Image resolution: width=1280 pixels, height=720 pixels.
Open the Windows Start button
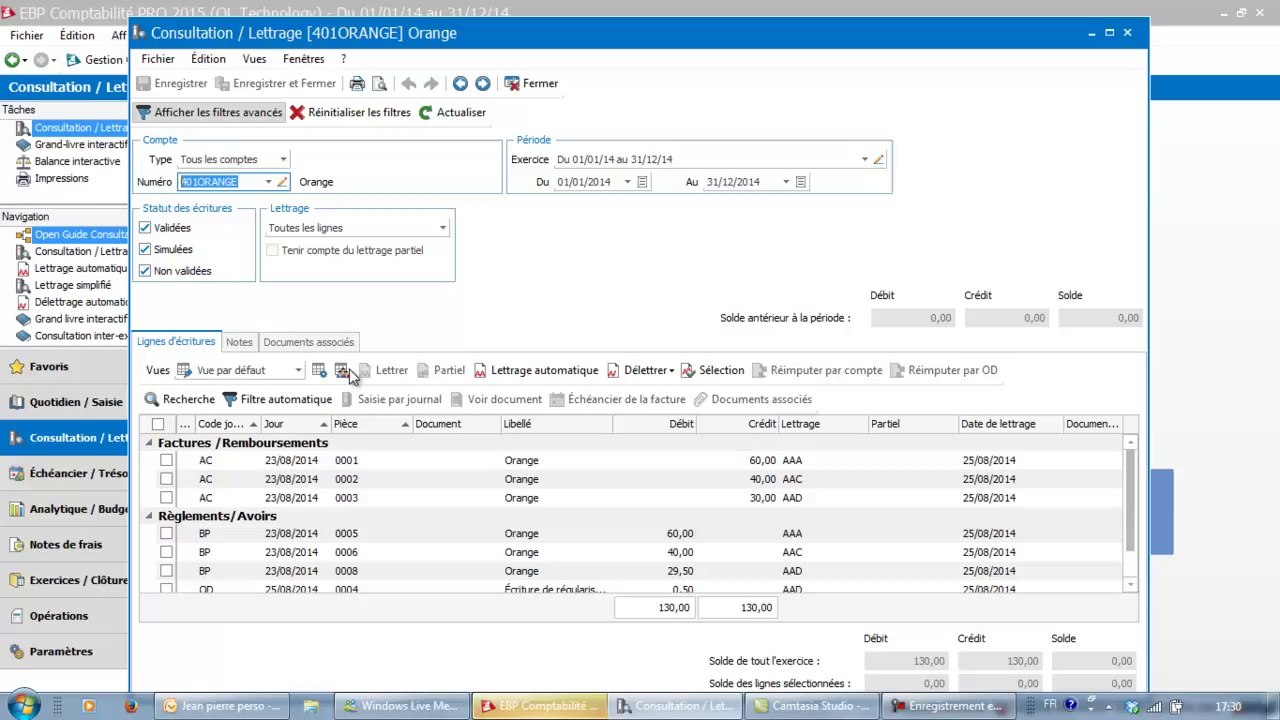tap(21, 706)
